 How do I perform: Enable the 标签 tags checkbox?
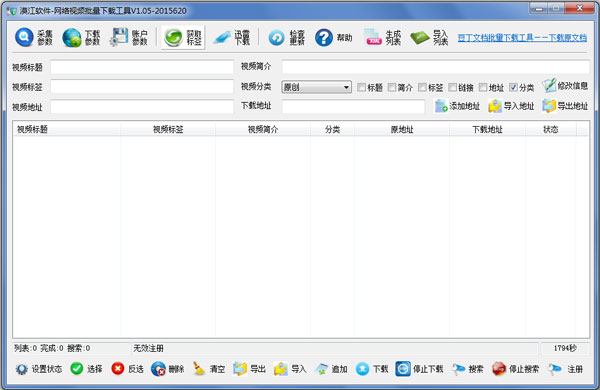pos(422,88)
